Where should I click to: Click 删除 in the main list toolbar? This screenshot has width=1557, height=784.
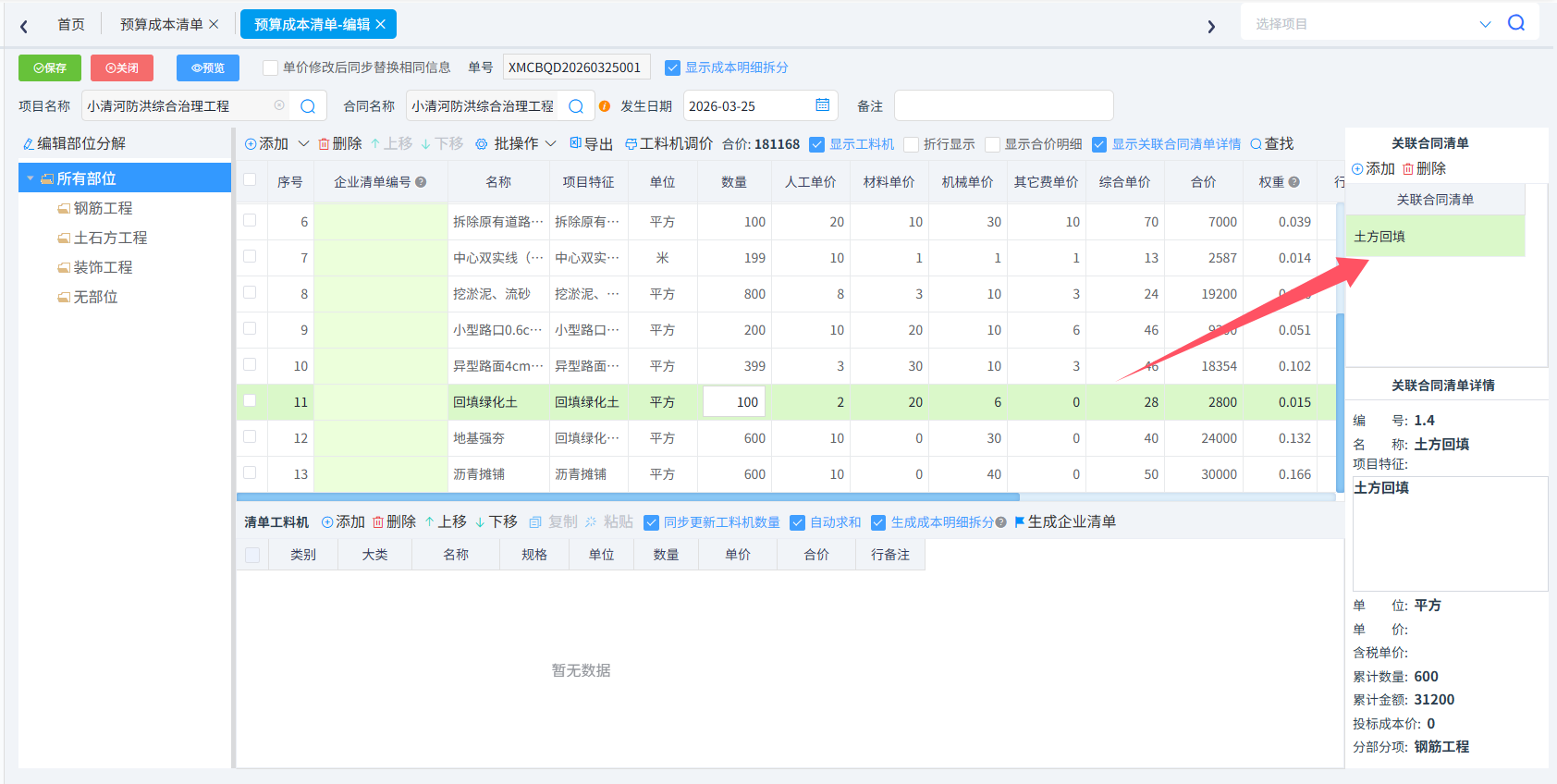click(340, 144)
